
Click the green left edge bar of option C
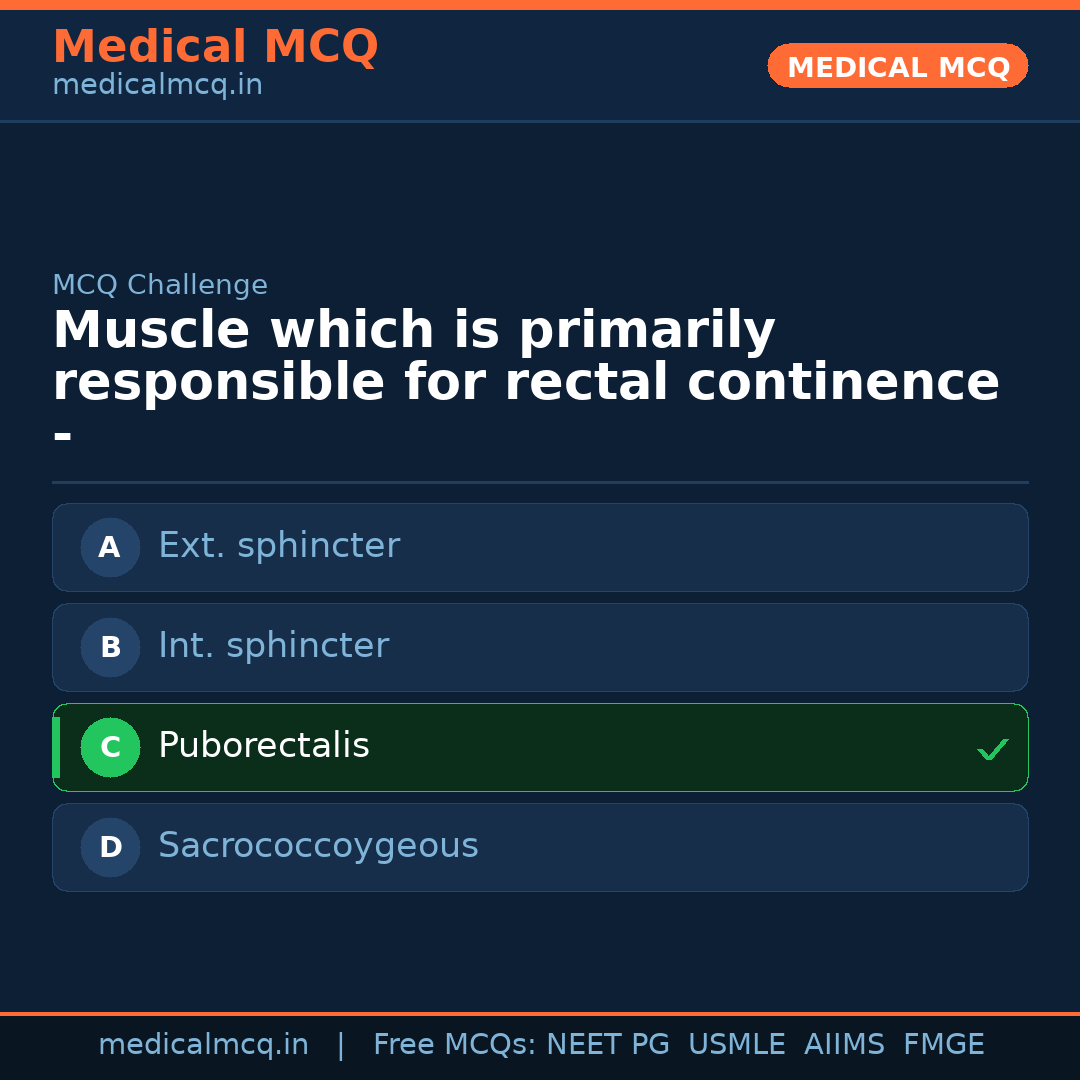tap(56, 747)
